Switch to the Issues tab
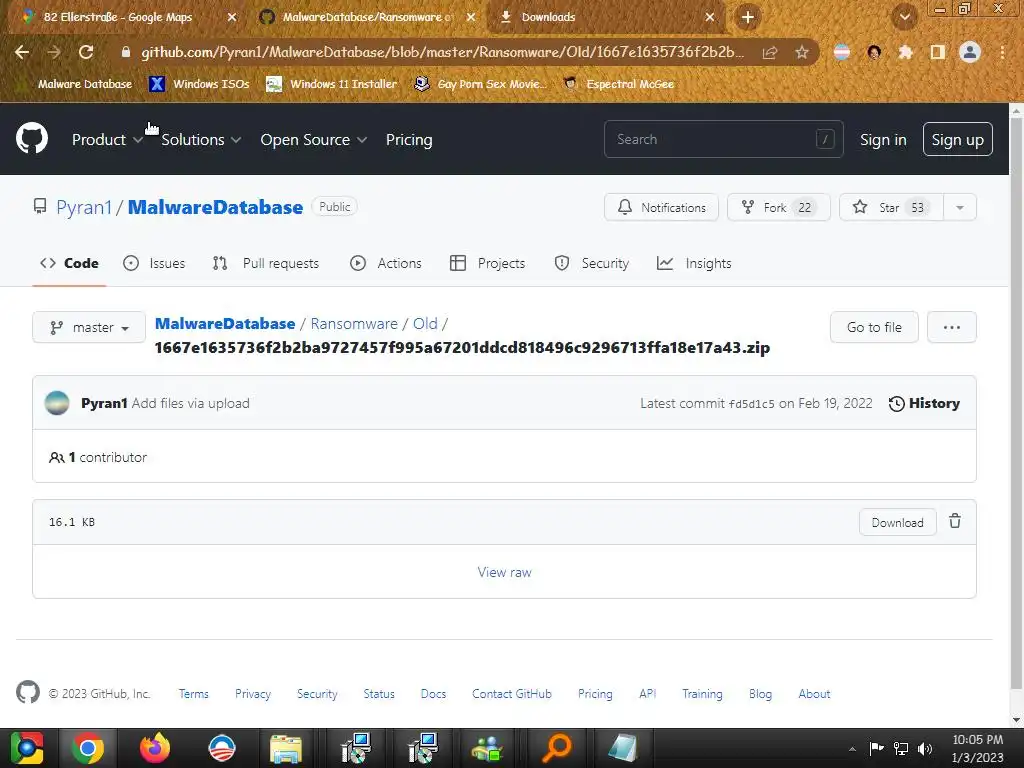The height and width of the screenshot is (768, 1024). [154, 263]
